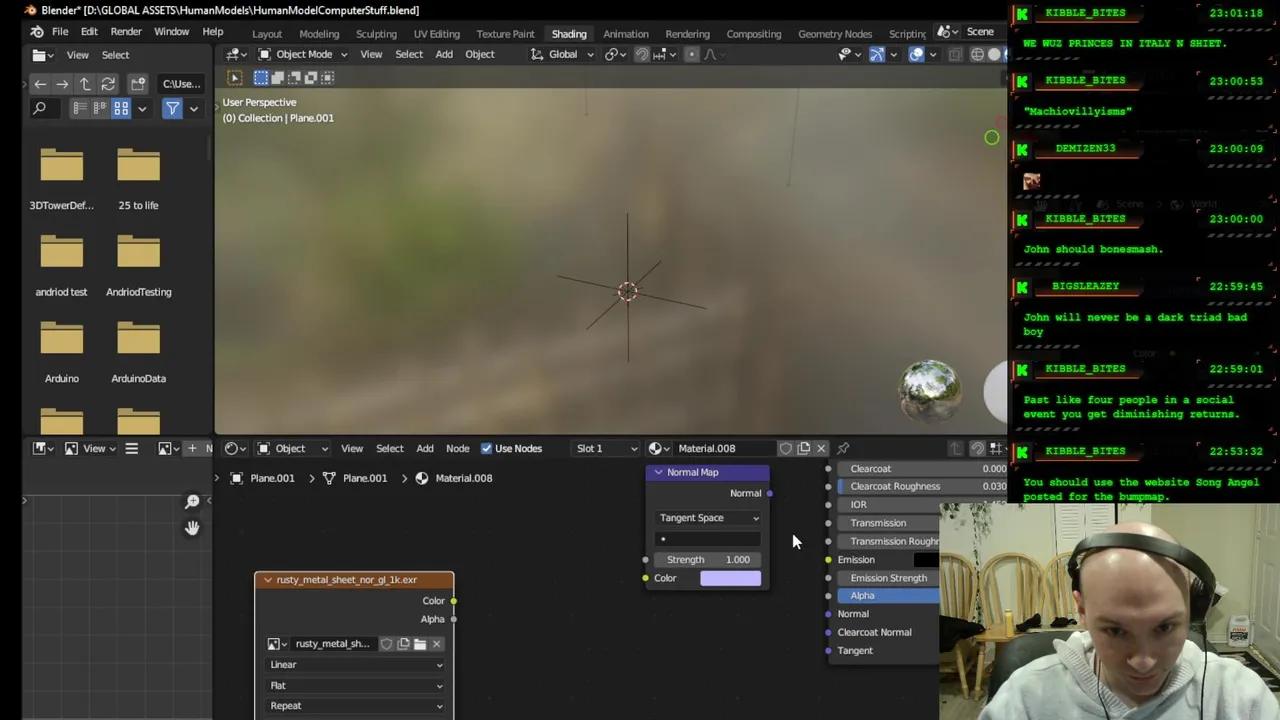1280x720 pixels.
Task: Switch to the Geometry Nodes workspace tab
Action: 835,34
